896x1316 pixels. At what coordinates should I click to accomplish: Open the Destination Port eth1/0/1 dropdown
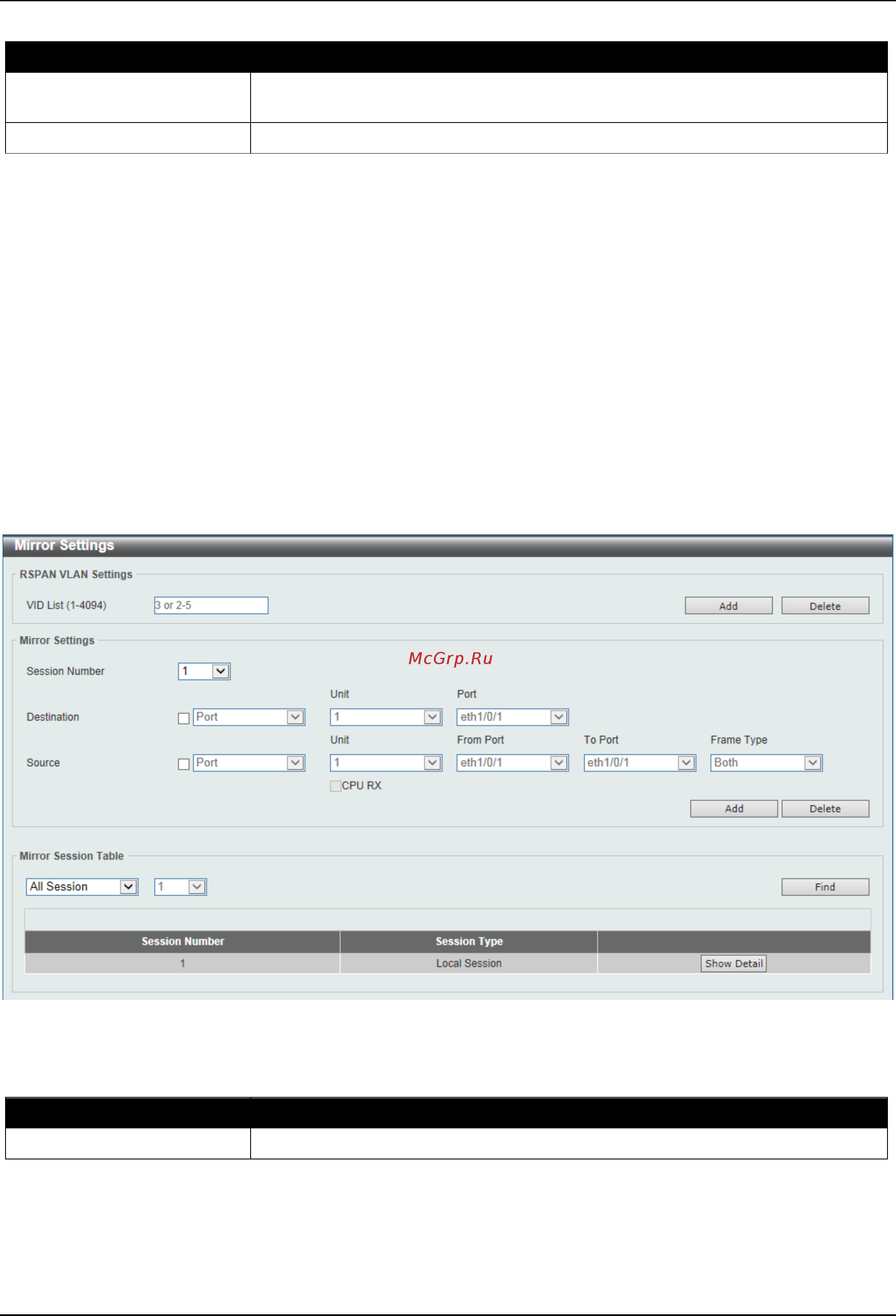(512, 717)
